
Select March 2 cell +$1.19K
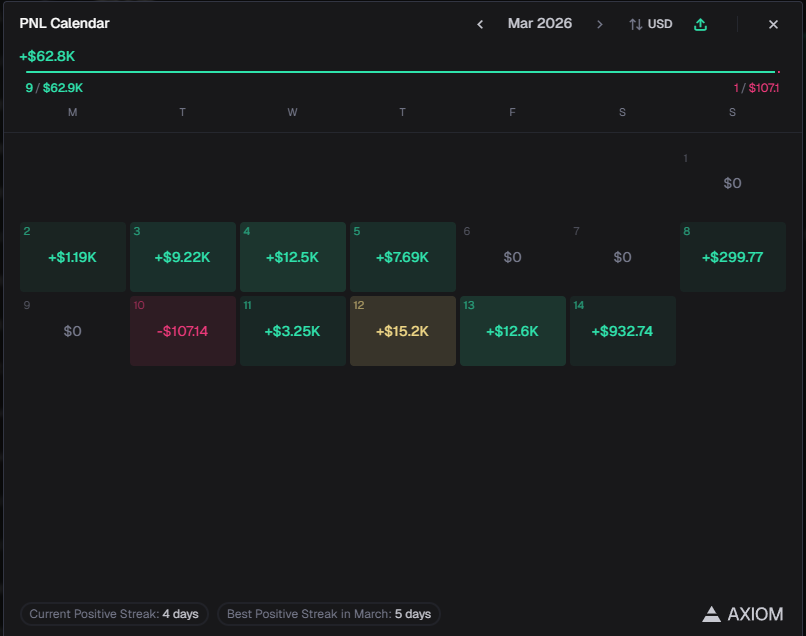pos(72,257)
